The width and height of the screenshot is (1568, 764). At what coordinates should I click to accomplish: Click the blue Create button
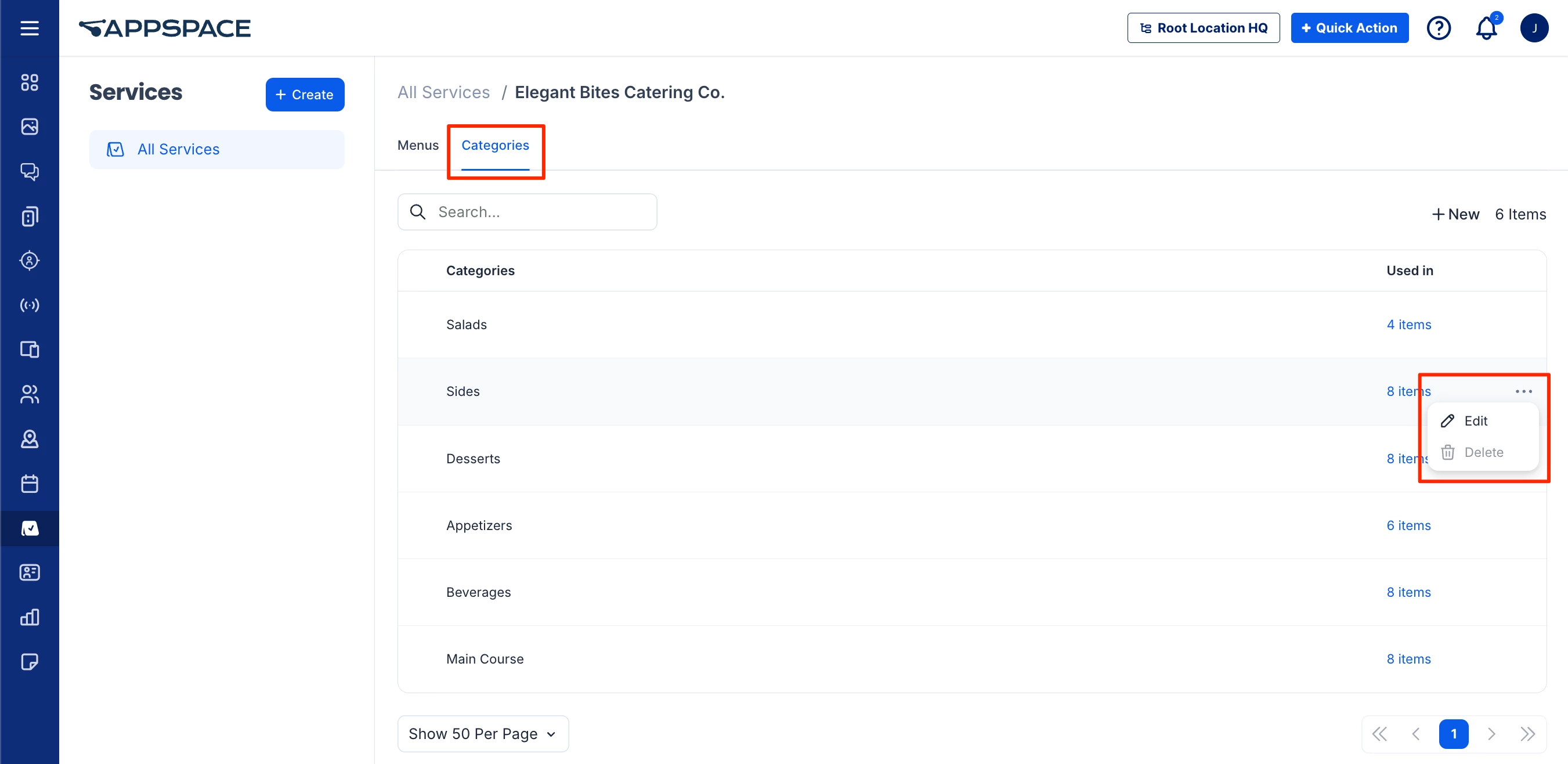pos(304,95)
